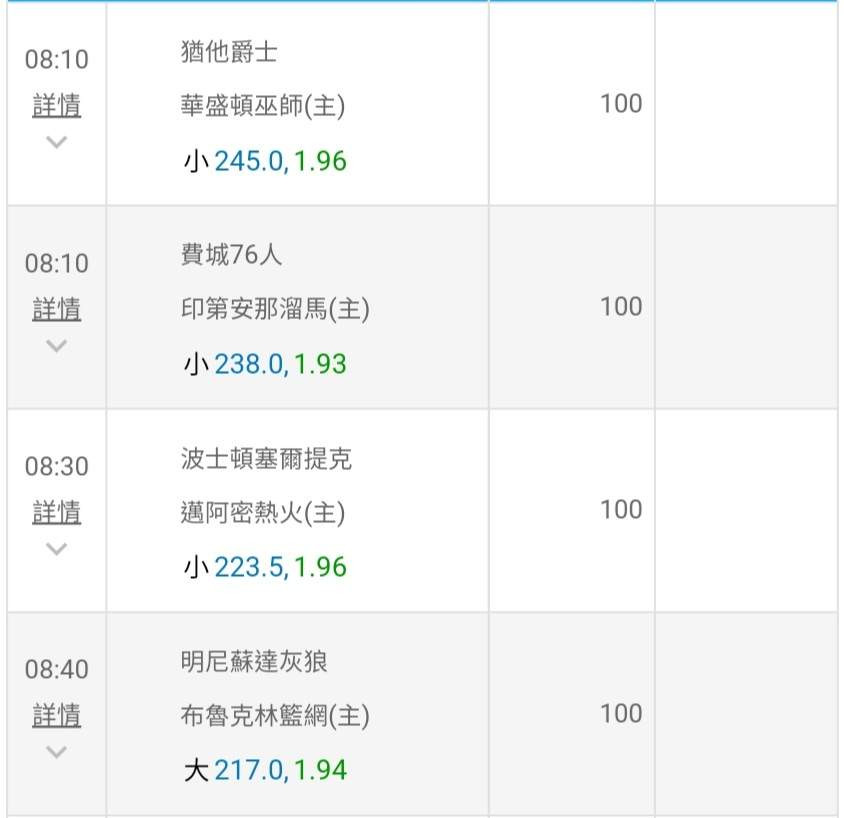Open 詳情 link for 費城76人 game
This screenshot has height=818, width=844.
pyautogui.click(x=57, y=310)
